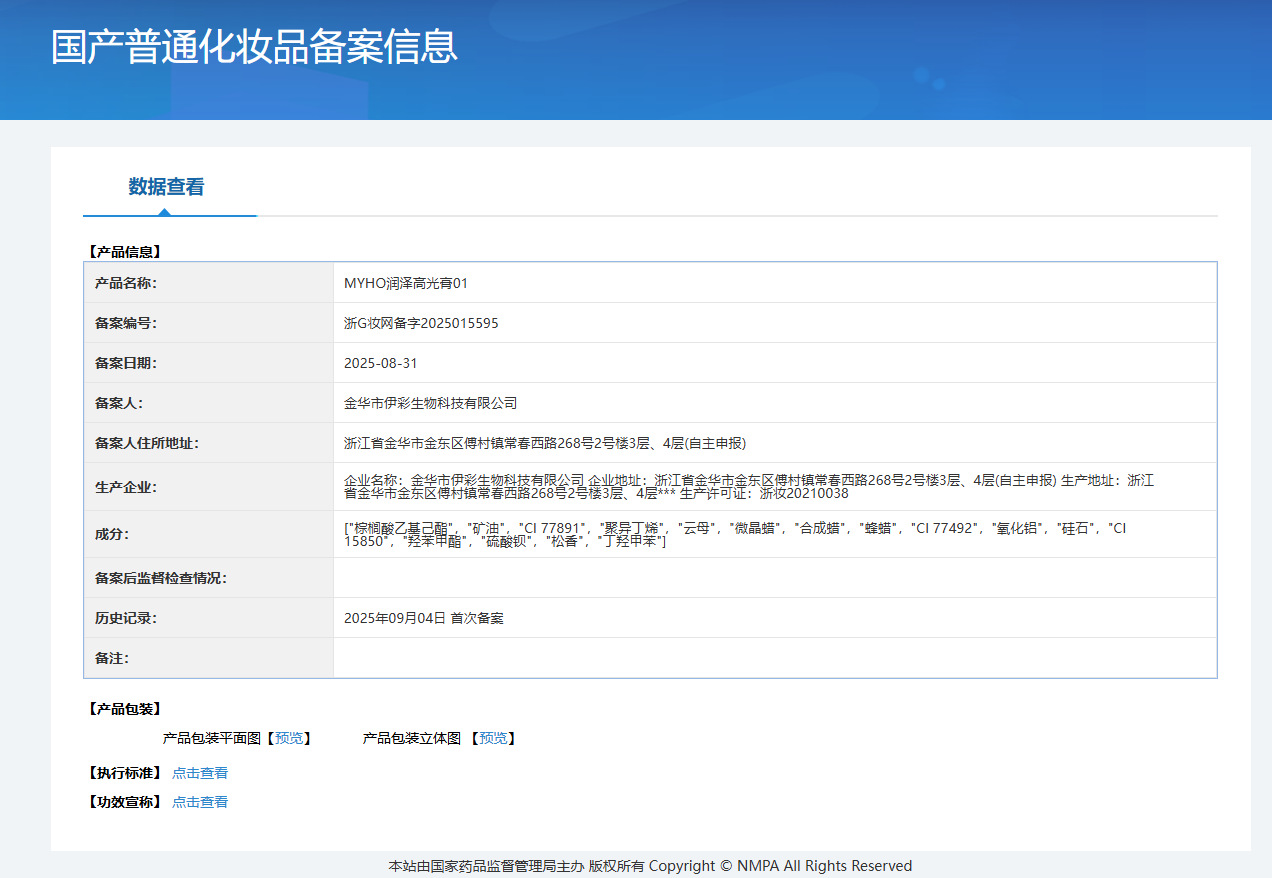Open 预览 link for 产品包装平面图
This screenshot has height=878, width=1272.
(289, 739)
